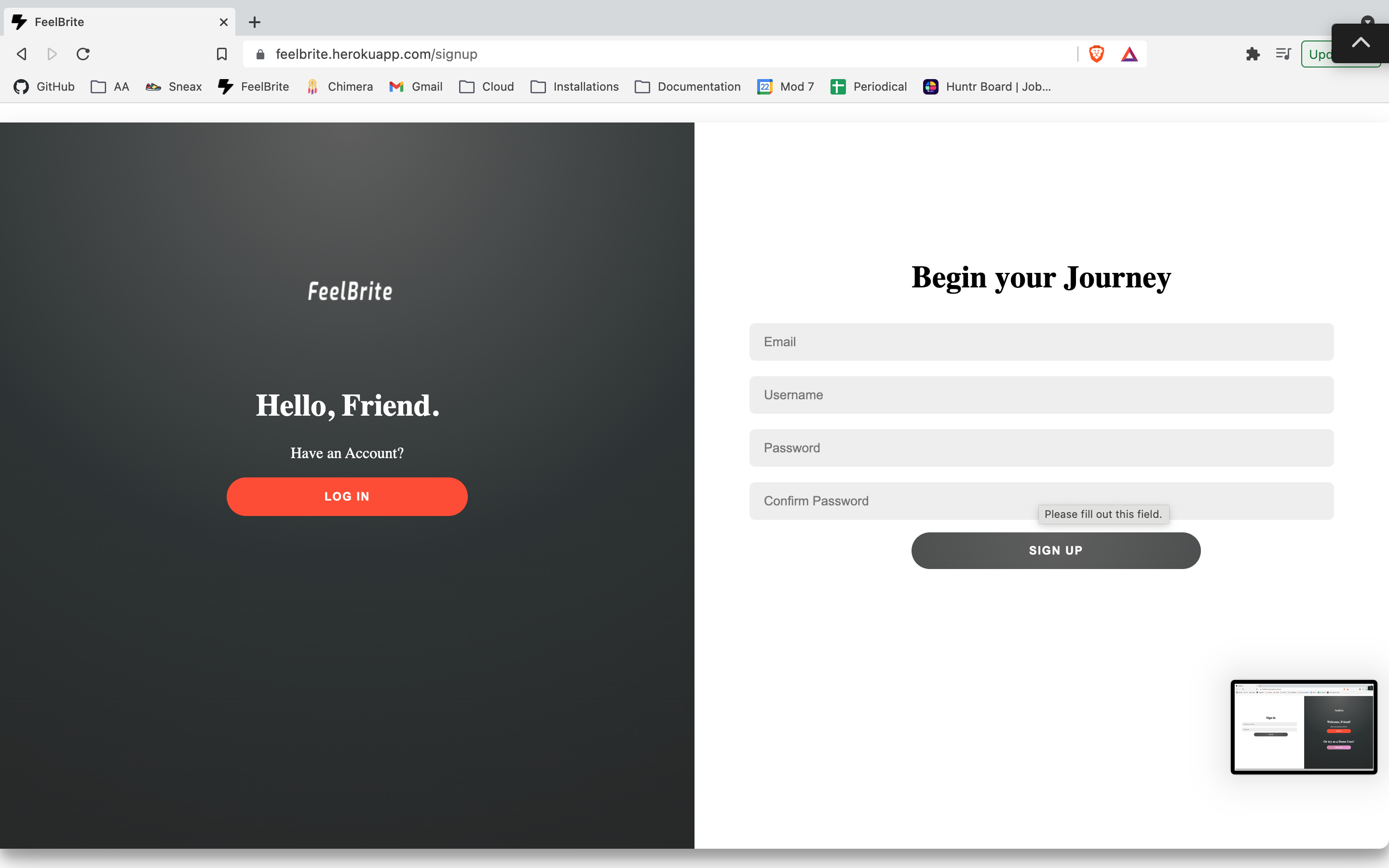The height and width of the screenshot is (868, 1389).
Task: Open the extensions puzzle piece icon
Action: click(1253, 54)
